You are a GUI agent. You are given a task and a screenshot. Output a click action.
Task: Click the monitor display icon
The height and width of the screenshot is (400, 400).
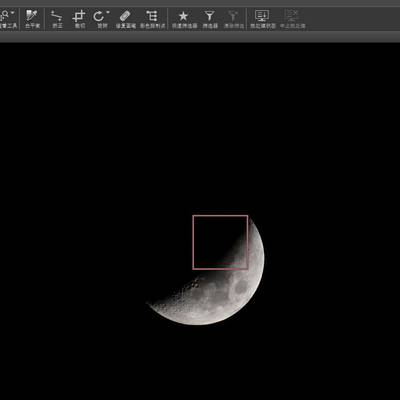coord(262,16)
